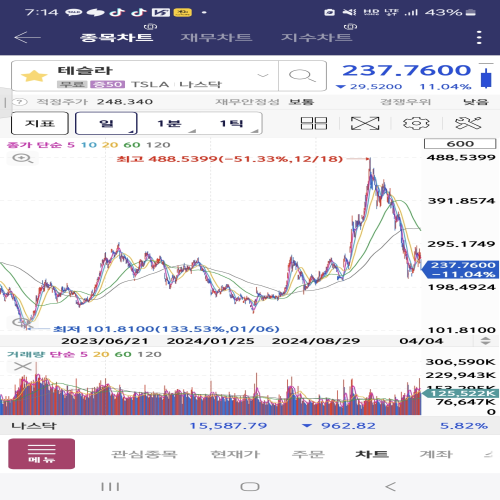Close the volume panel with X icon
Screen dimensions: 500x500
tap(23, 366)
